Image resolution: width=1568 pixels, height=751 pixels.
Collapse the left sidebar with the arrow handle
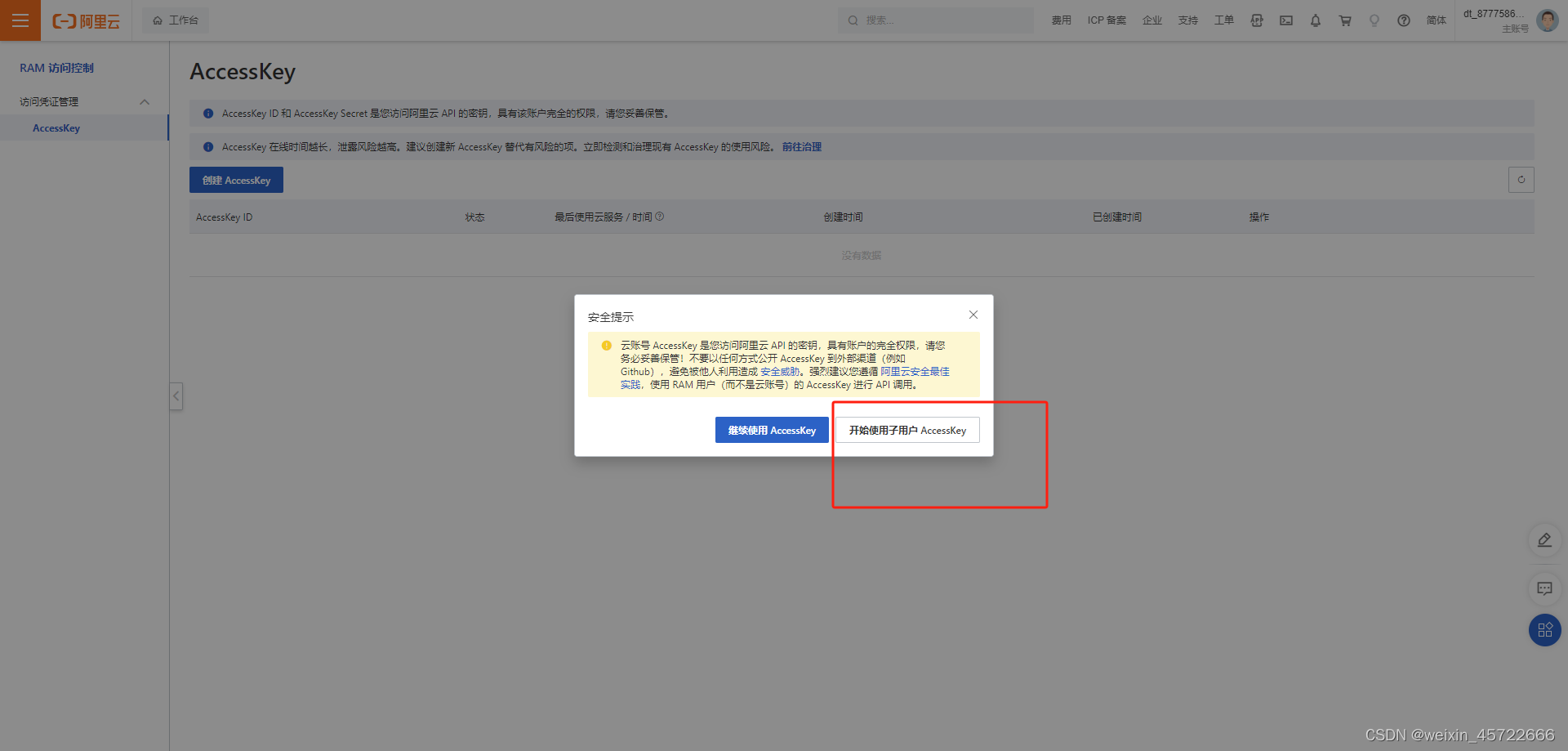(176, 396)
